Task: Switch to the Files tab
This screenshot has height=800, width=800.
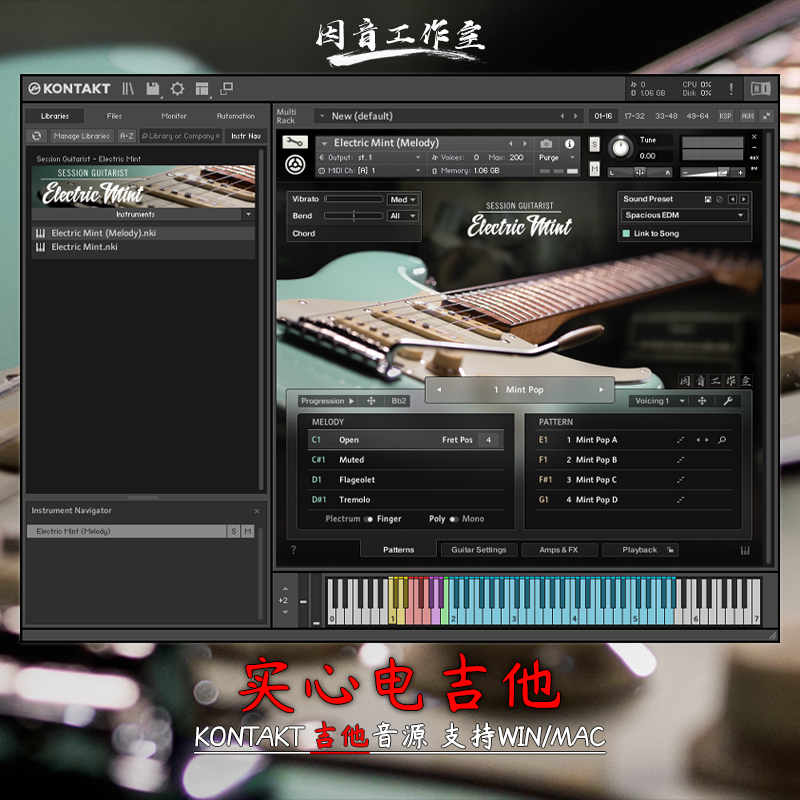Action: tap(114, 116)
